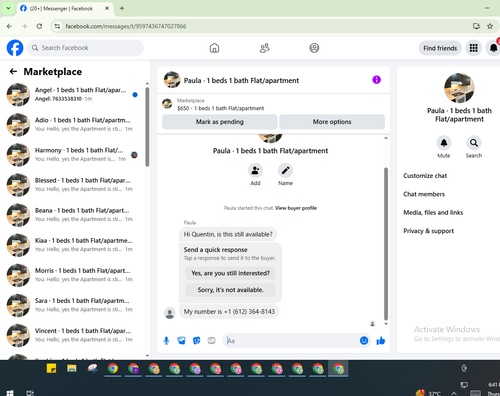The height and width of the screenshot is (396, 500).
Task: Open the apps grid menu icon
Action: pos(473,48)
